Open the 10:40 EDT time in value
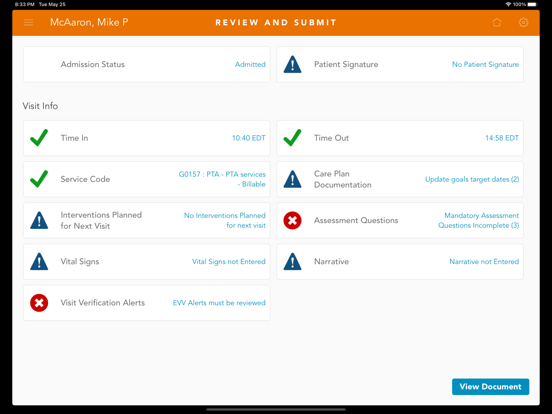 [x=249, y=138]
